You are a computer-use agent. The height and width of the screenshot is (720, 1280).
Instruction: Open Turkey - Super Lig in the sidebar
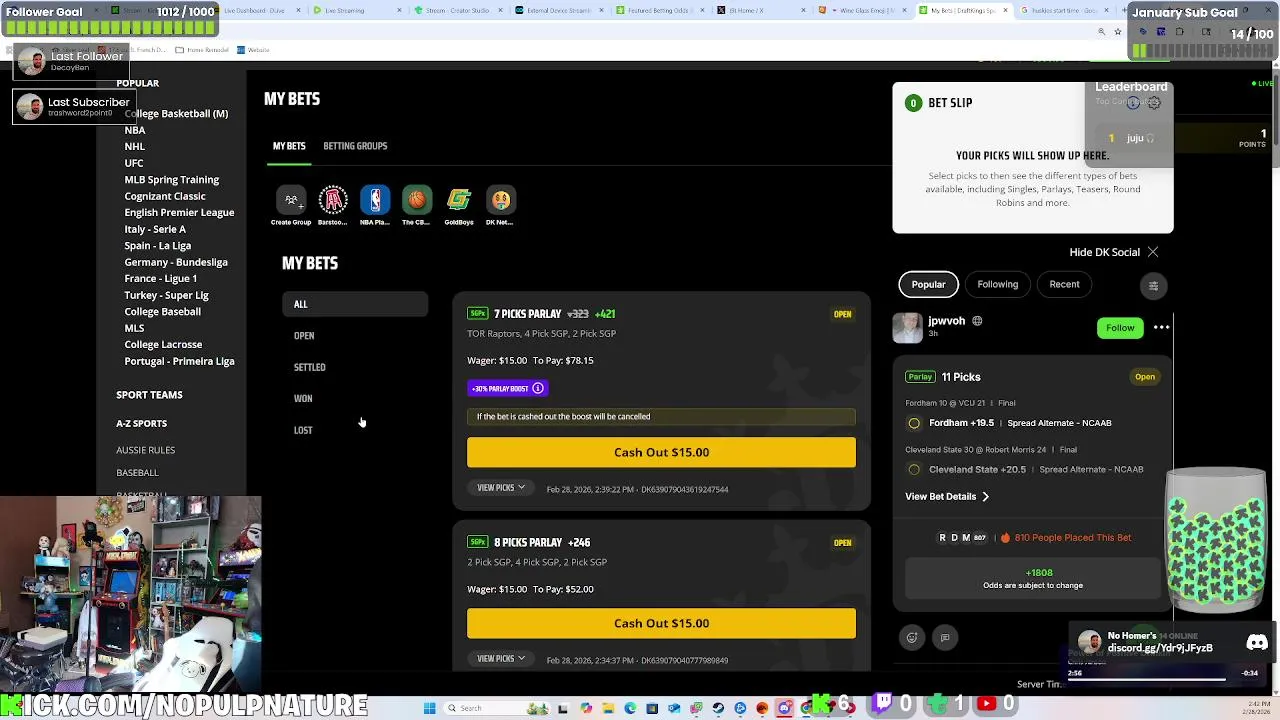coord(166,295)
